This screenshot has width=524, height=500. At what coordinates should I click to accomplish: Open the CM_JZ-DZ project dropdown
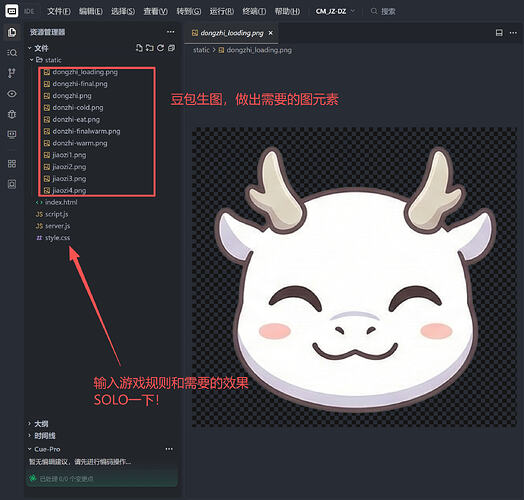(x=335, y=11)
